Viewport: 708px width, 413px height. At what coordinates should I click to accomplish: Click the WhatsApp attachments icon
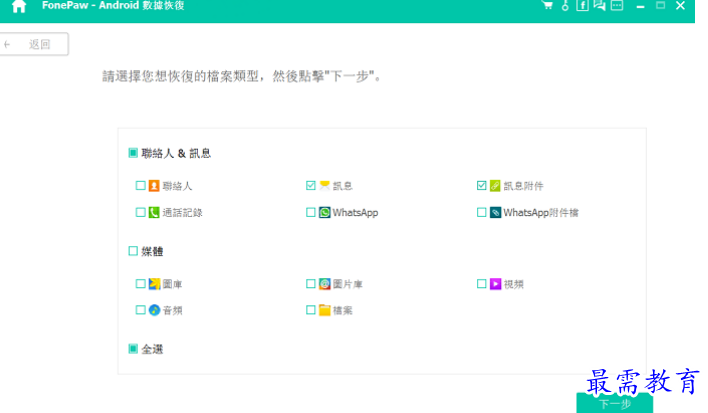click(x=495, y=212)
